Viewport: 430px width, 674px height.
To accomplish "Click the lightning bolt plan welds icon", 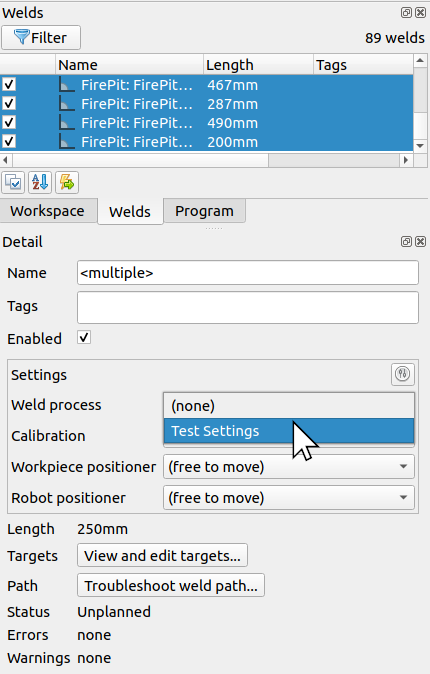I will click(67, 183).
